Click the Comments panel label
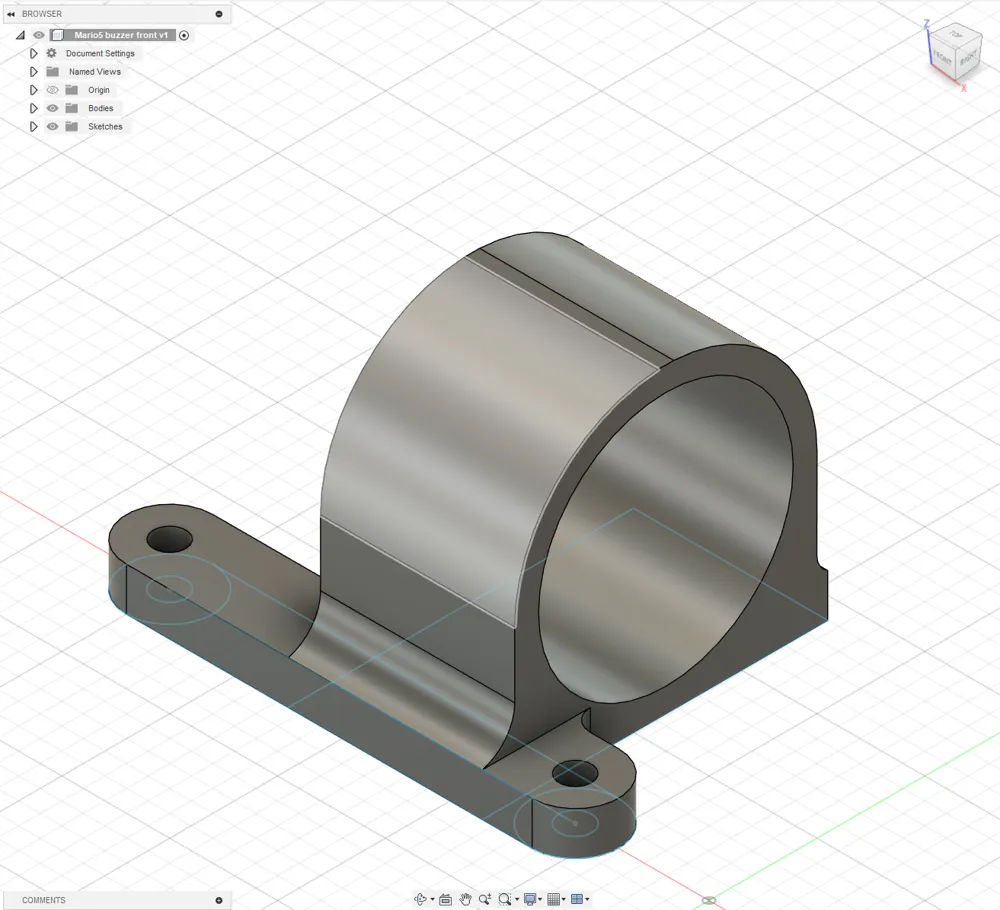 click(x=43, y=900)
